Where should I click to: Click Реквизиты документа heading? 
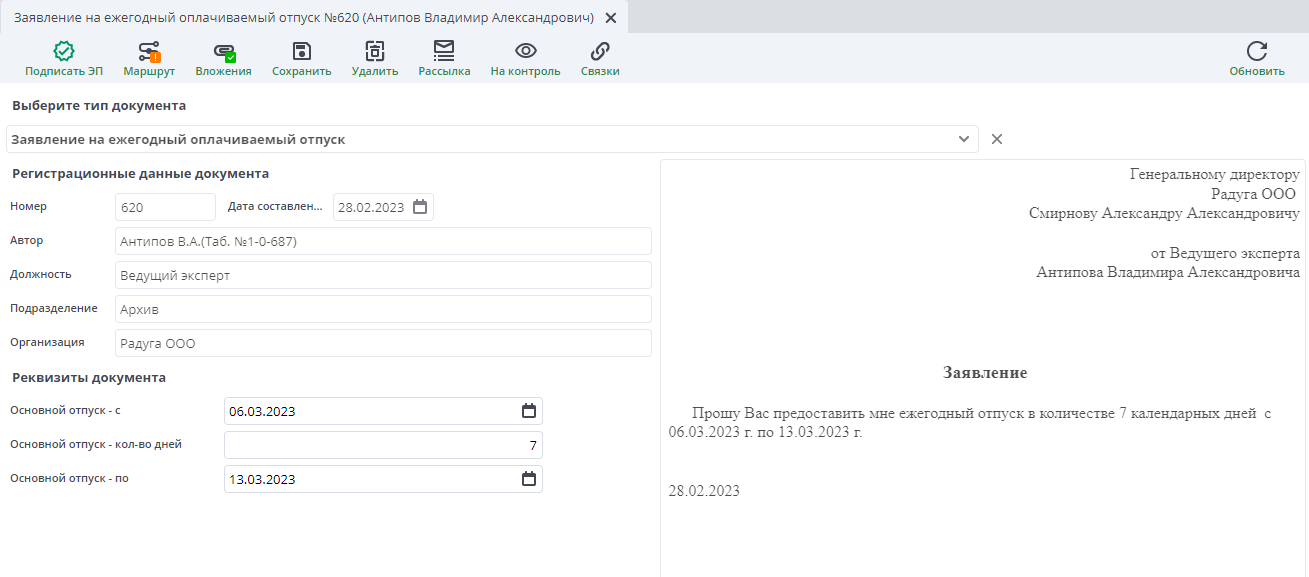tap(89, 377)
